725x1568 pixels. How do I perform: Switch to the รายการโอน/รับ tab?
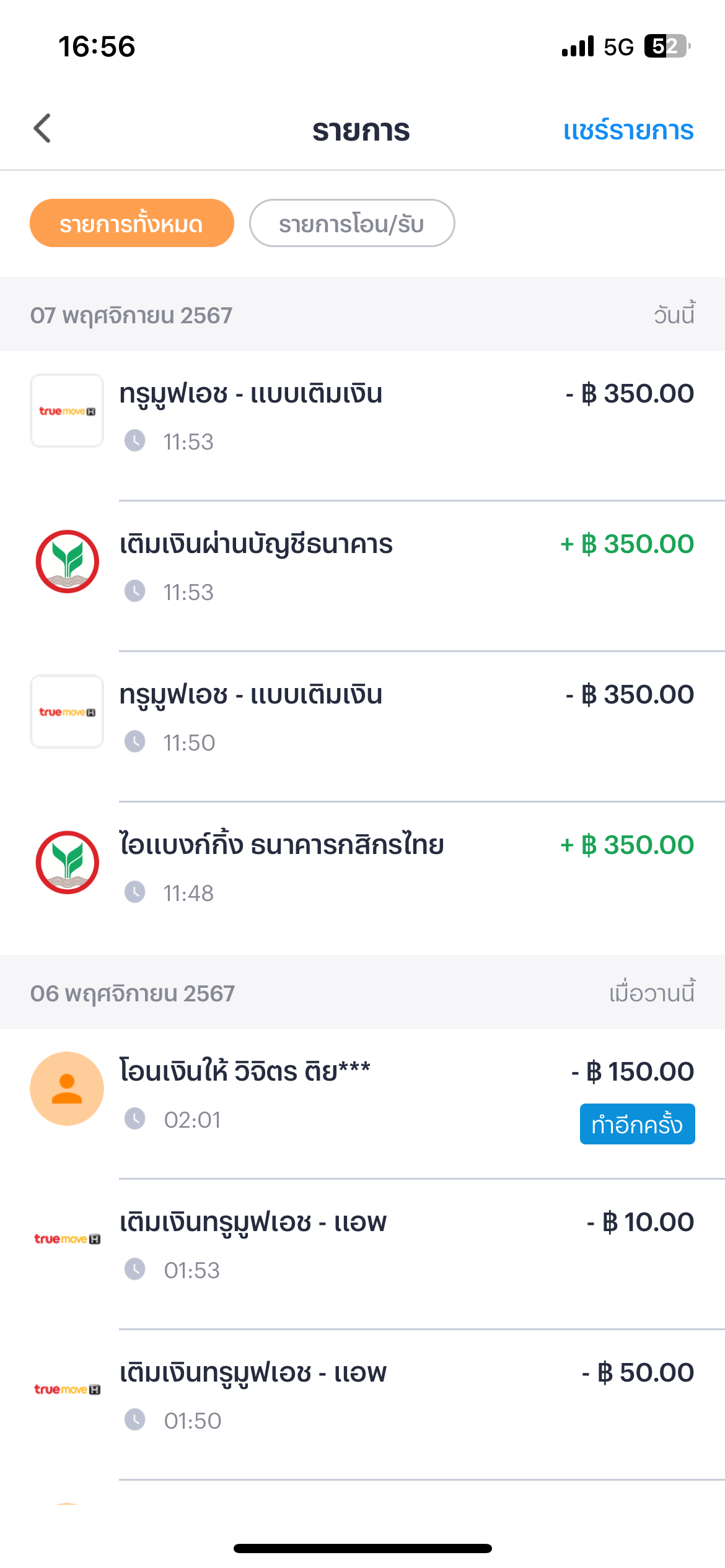click(x=352, y=223)
